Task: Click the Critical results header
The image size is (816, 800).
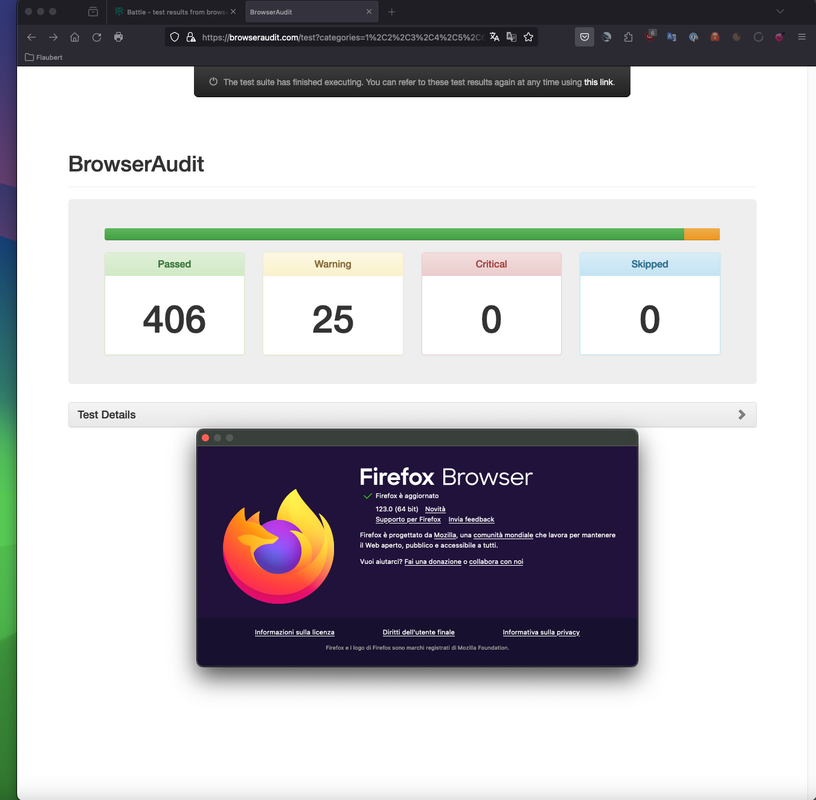Action: click(x=491, y=264)
